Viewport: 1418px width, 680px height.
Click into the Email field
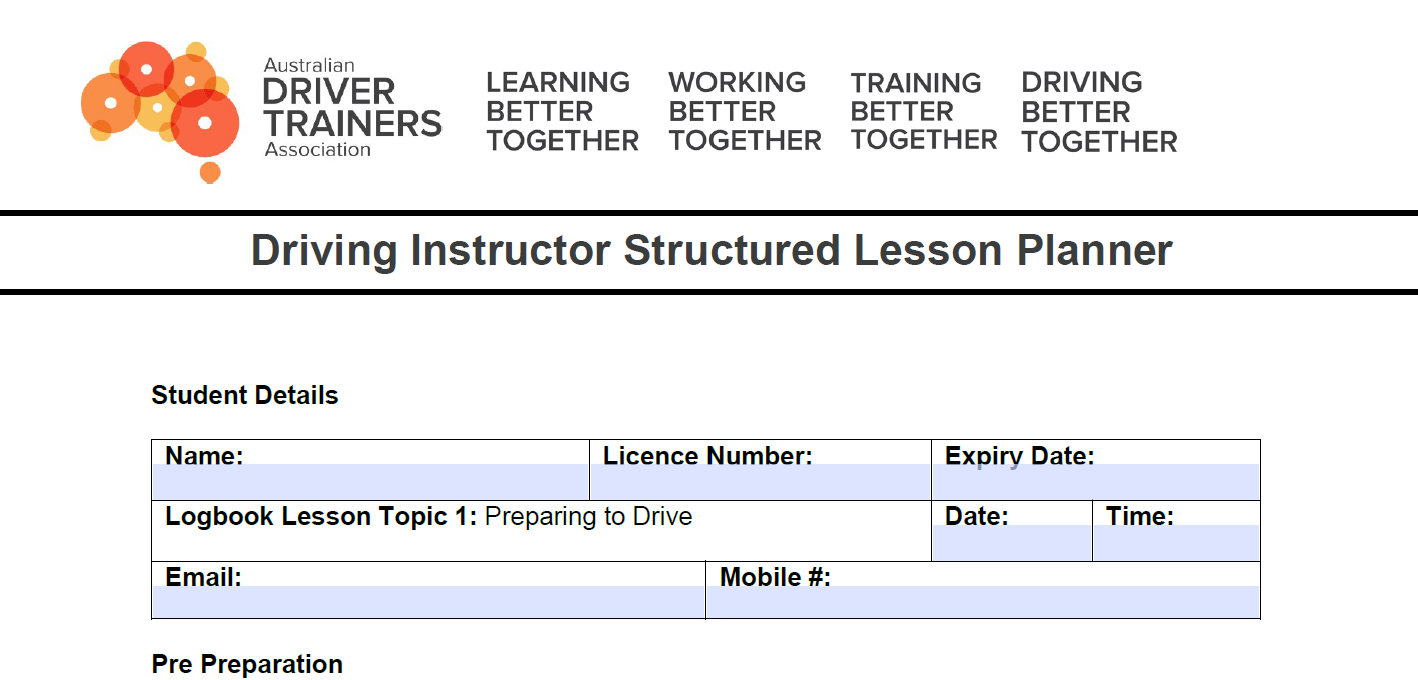coord(428,602)
